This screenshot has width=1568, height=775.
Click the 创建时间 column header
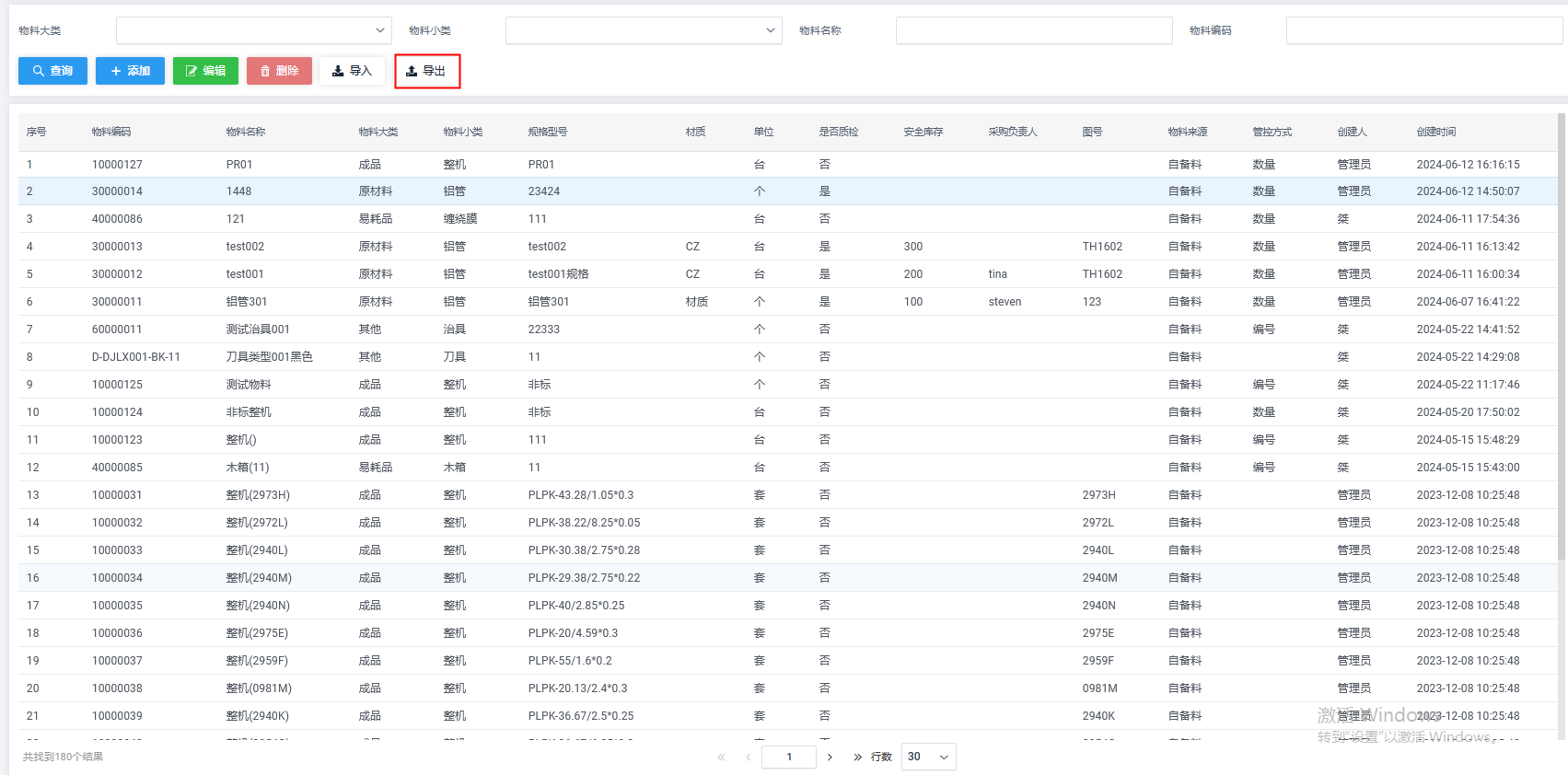click(1435, 132)
